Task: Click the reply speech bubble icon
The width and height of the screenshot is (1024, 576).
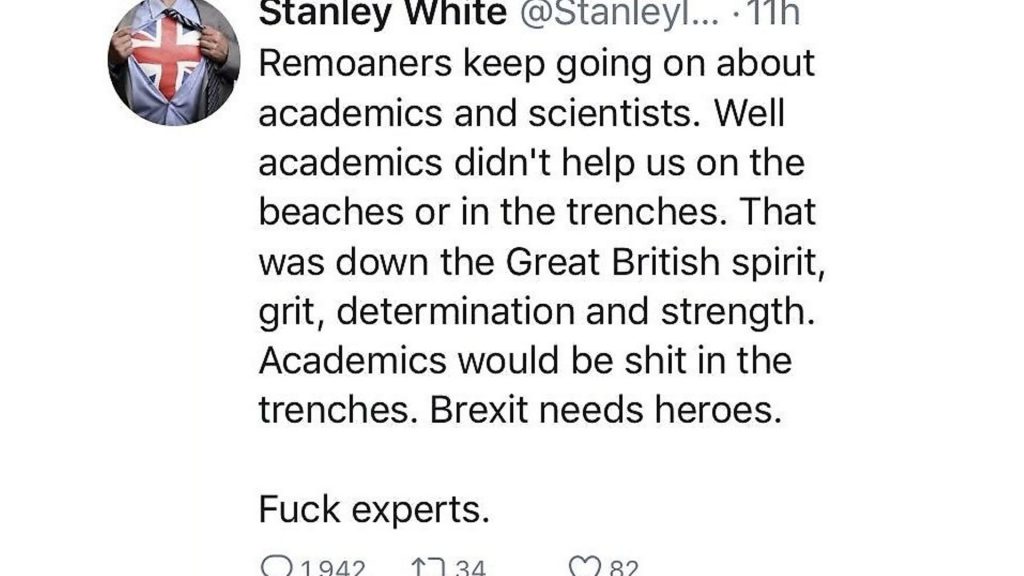Action: pos(276,567)
